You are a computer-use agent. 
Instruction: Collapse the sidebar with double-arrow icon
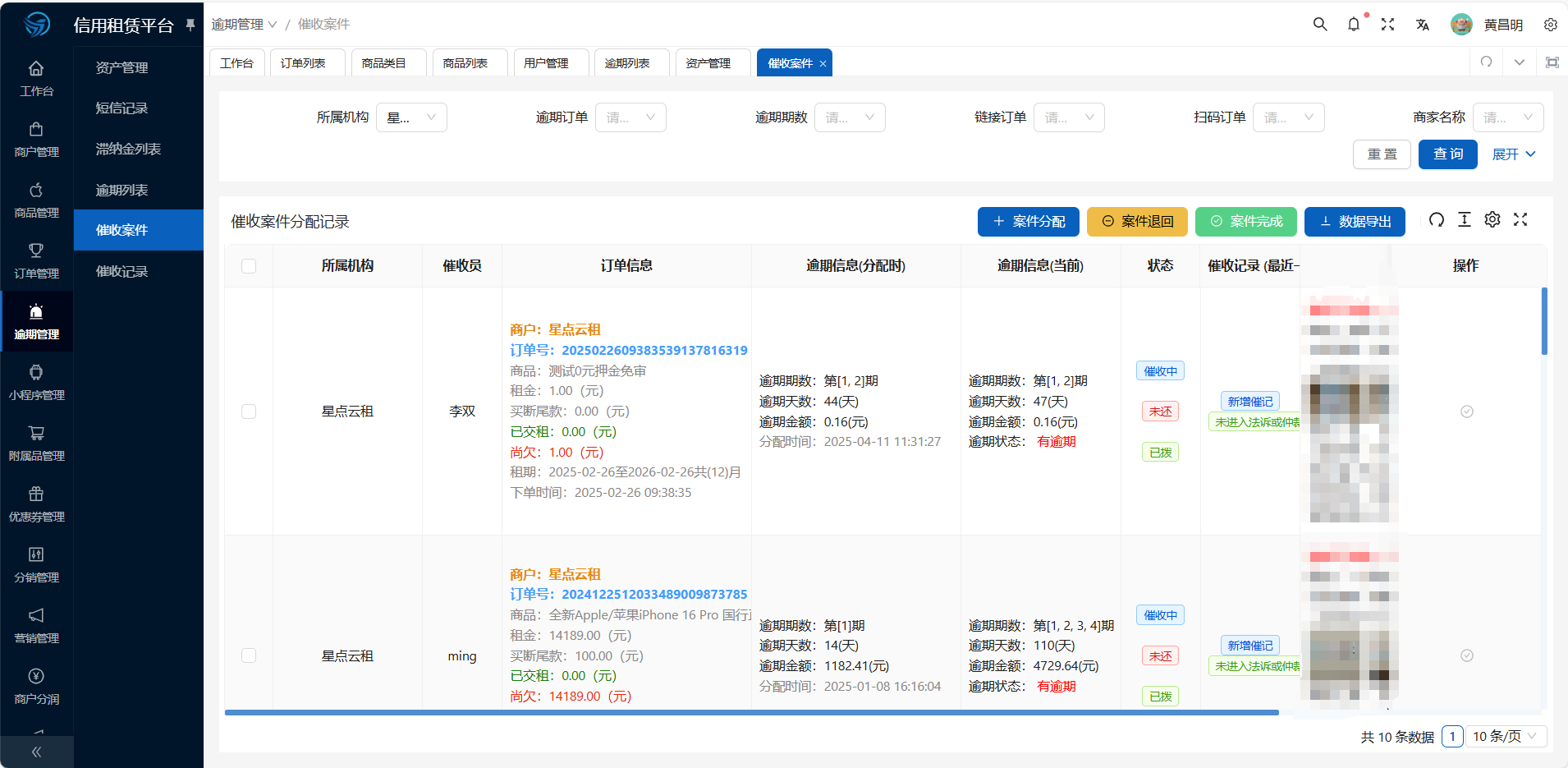coord(36,752)
